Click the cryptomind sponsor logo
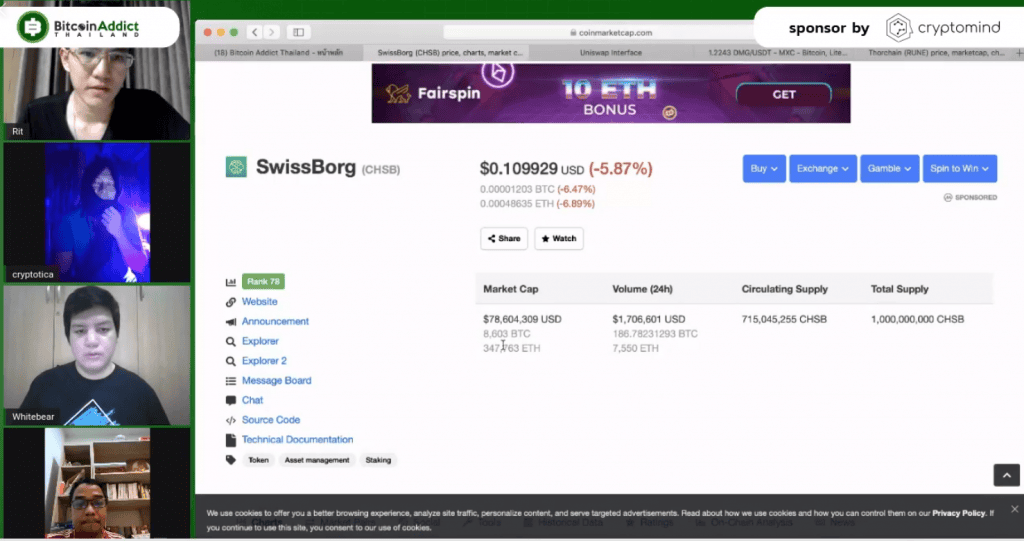The height and width of the screenshot is (541, 1024). pyautogui.click(x=943, y=27)
